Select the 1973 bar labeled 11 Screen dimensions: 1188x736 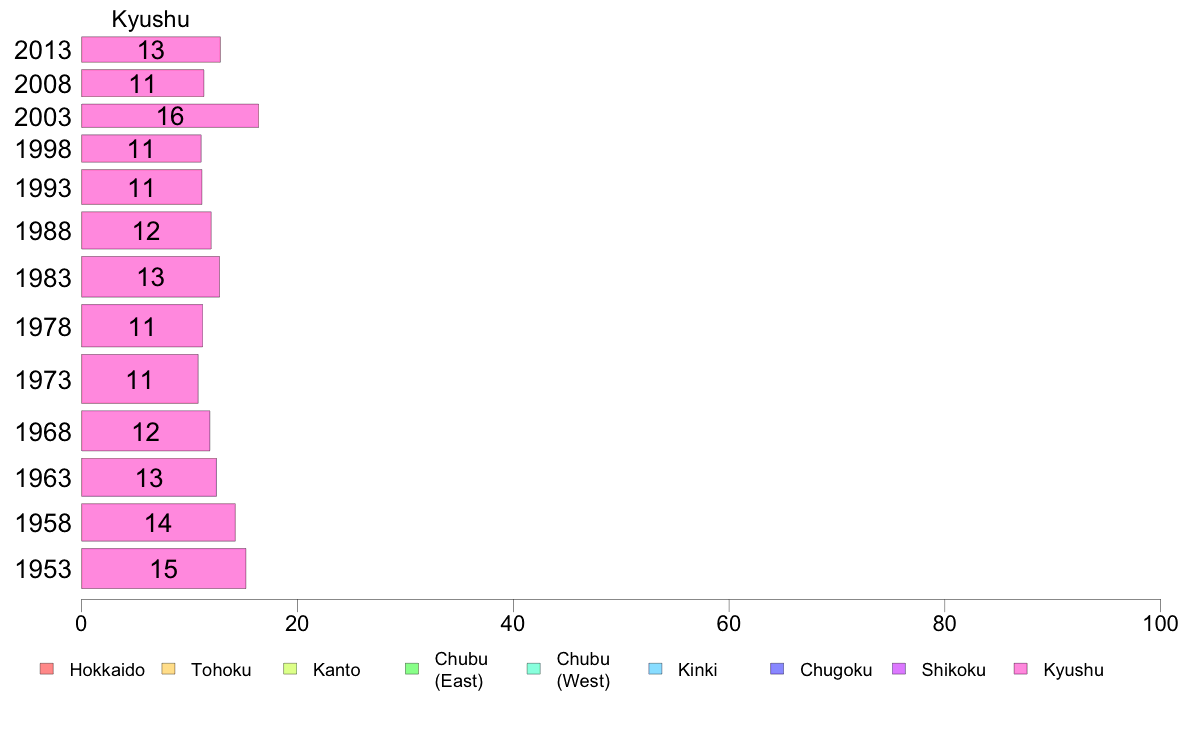click(x=140, y=379)
